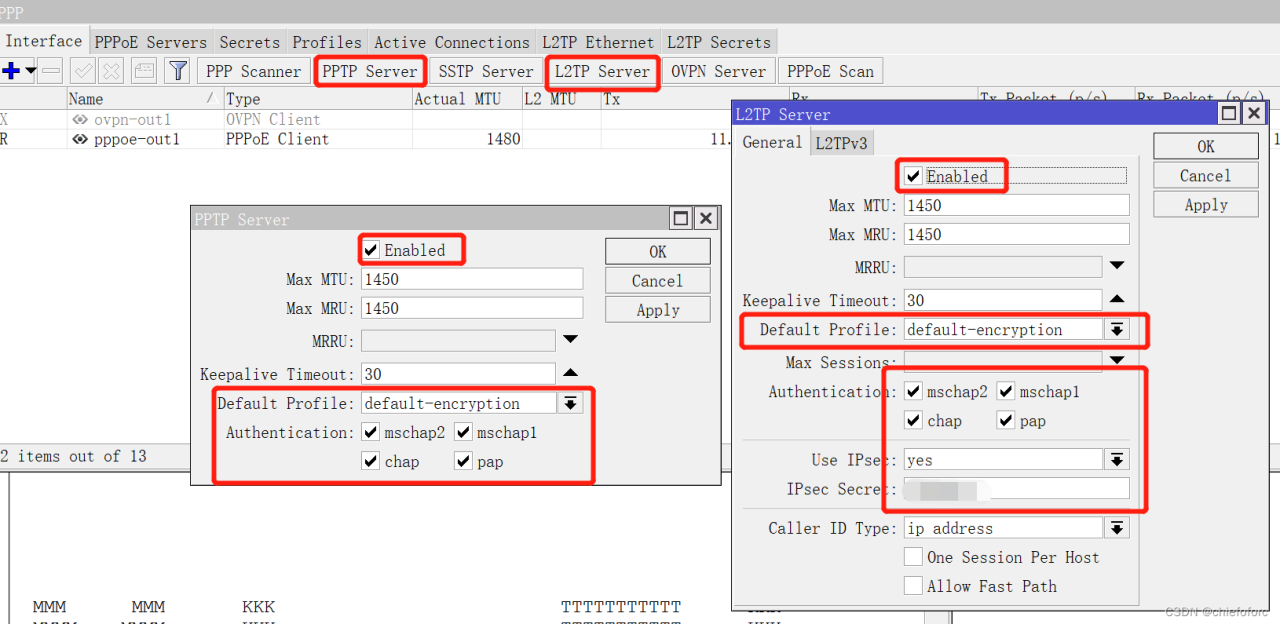Screen dimensions: 1280x624
Task: Click the Comment toolbar icon
Action: (x=144, y=71)
